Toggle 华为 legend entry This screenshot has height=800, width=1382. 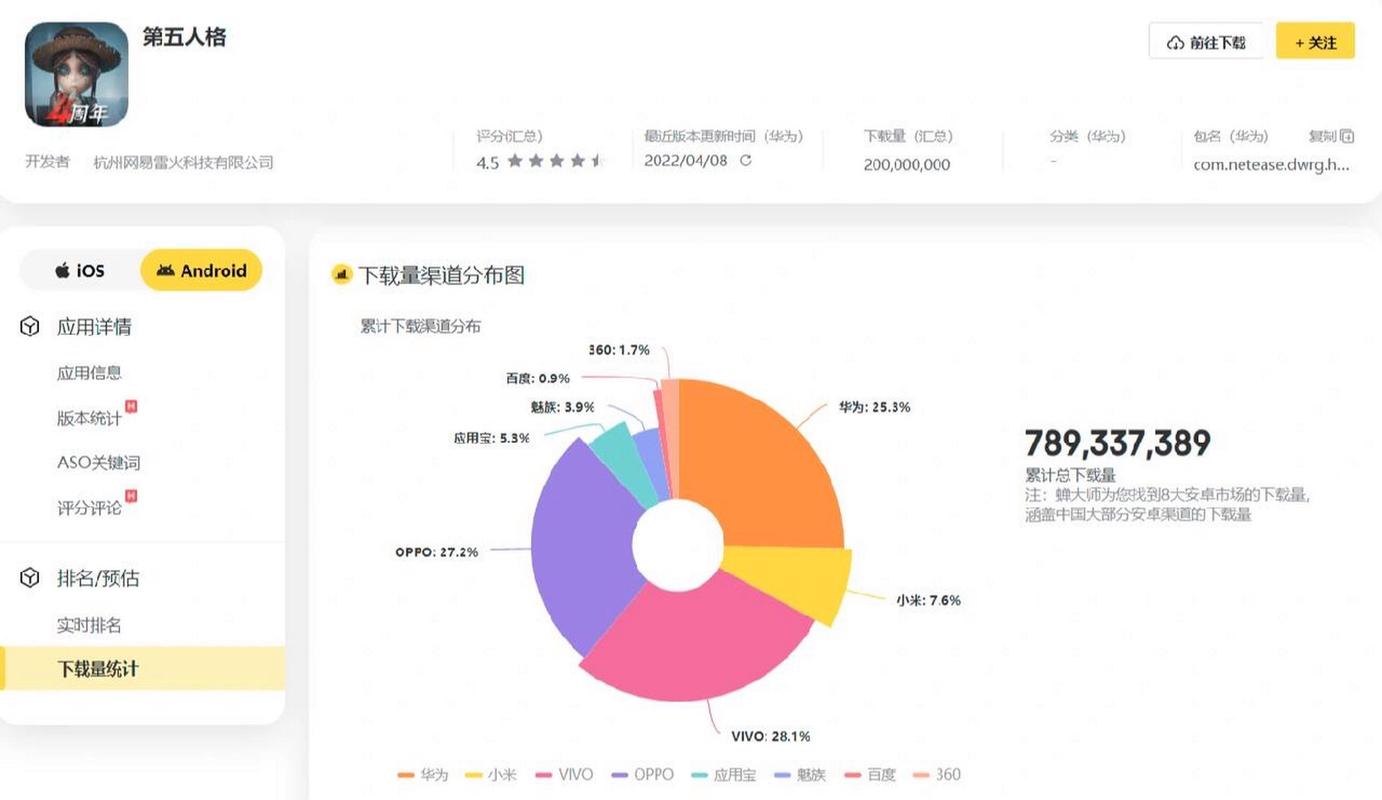click(x=422, y=774)
